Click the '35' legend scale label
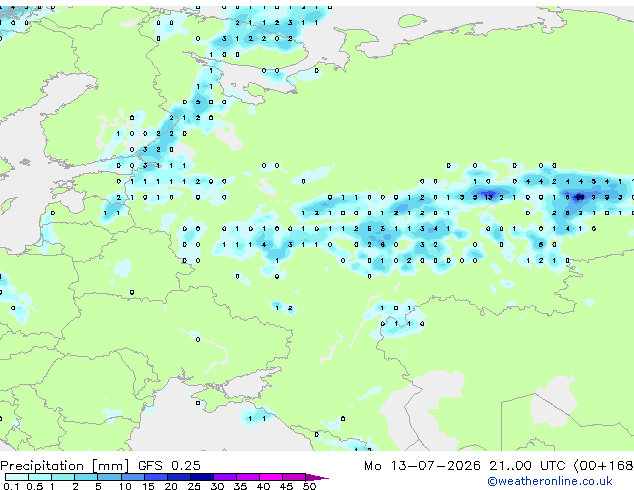Screen dimensions: 634x490 [x=240, y=486]
